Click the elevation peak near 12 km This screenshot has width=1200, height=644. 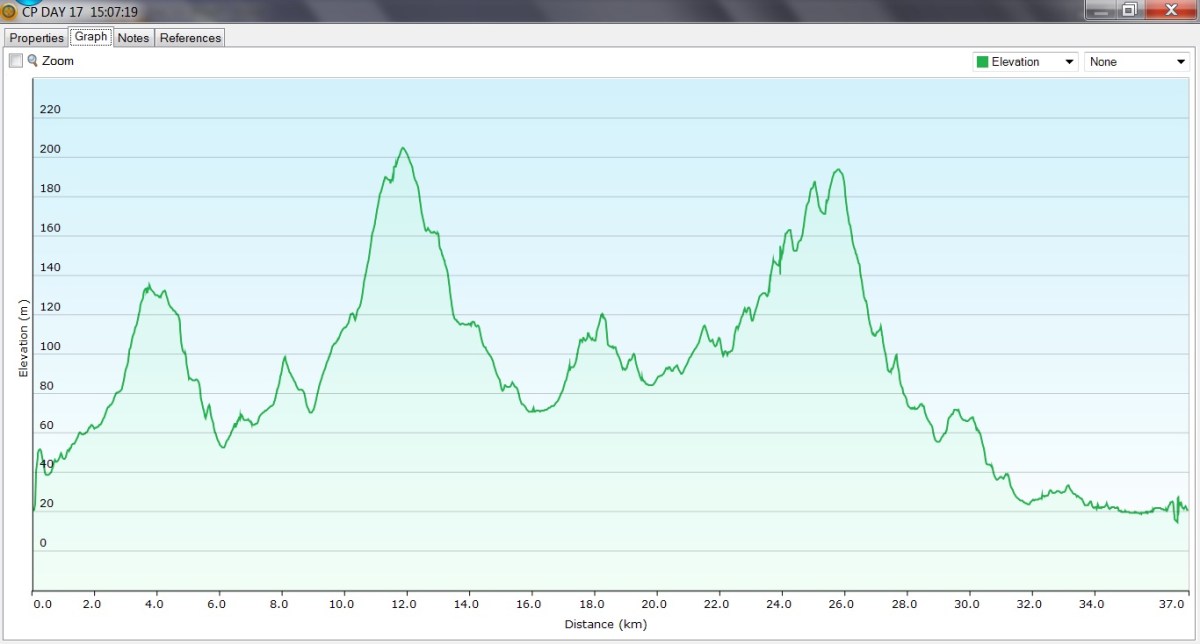403,149
